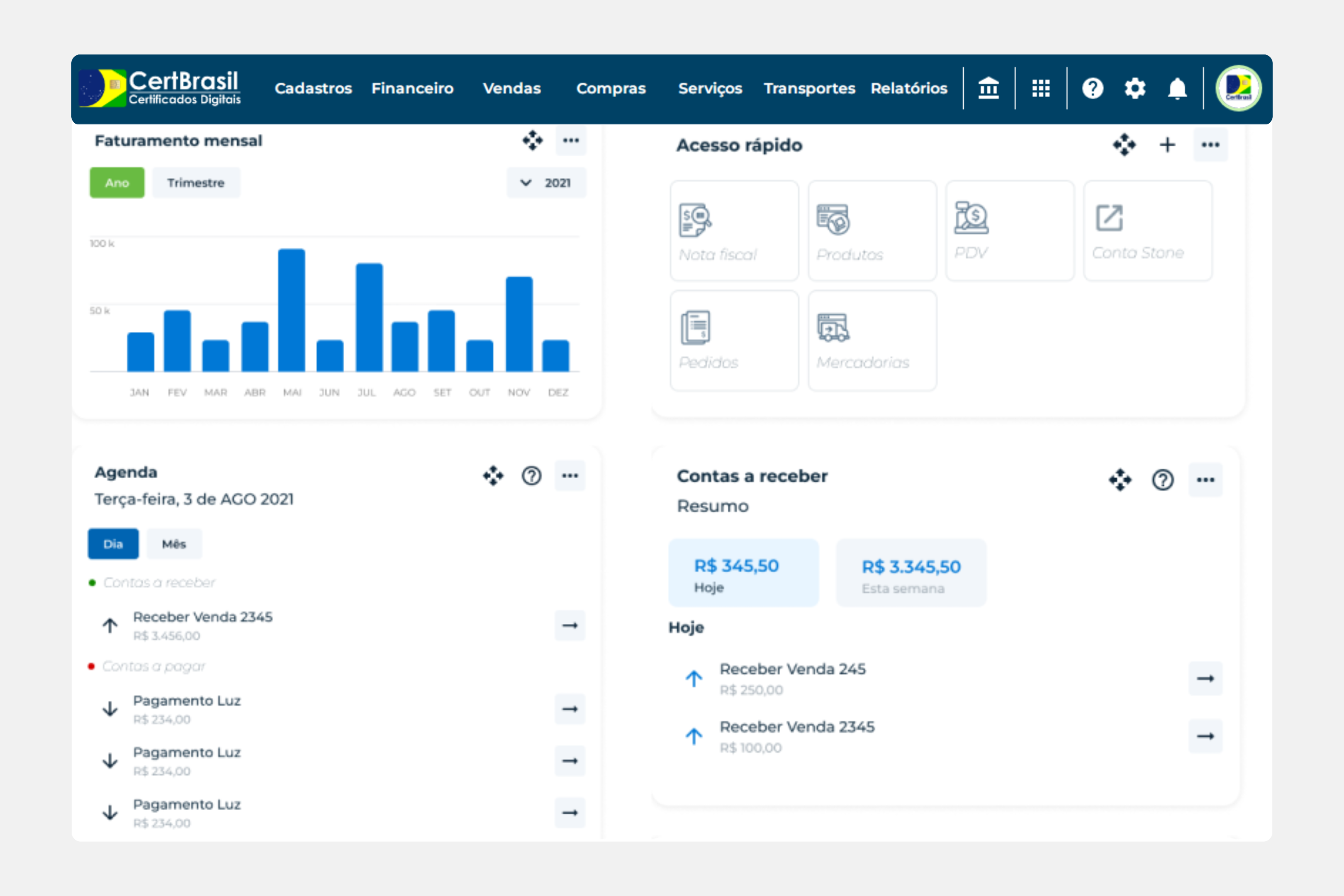Open the Vendas menu

(x=512, y=89)
